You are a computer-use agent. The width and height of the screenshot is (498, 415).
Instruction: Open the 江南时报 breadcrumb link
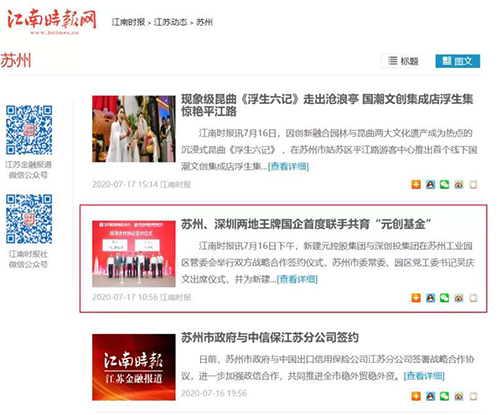point(128,22)
